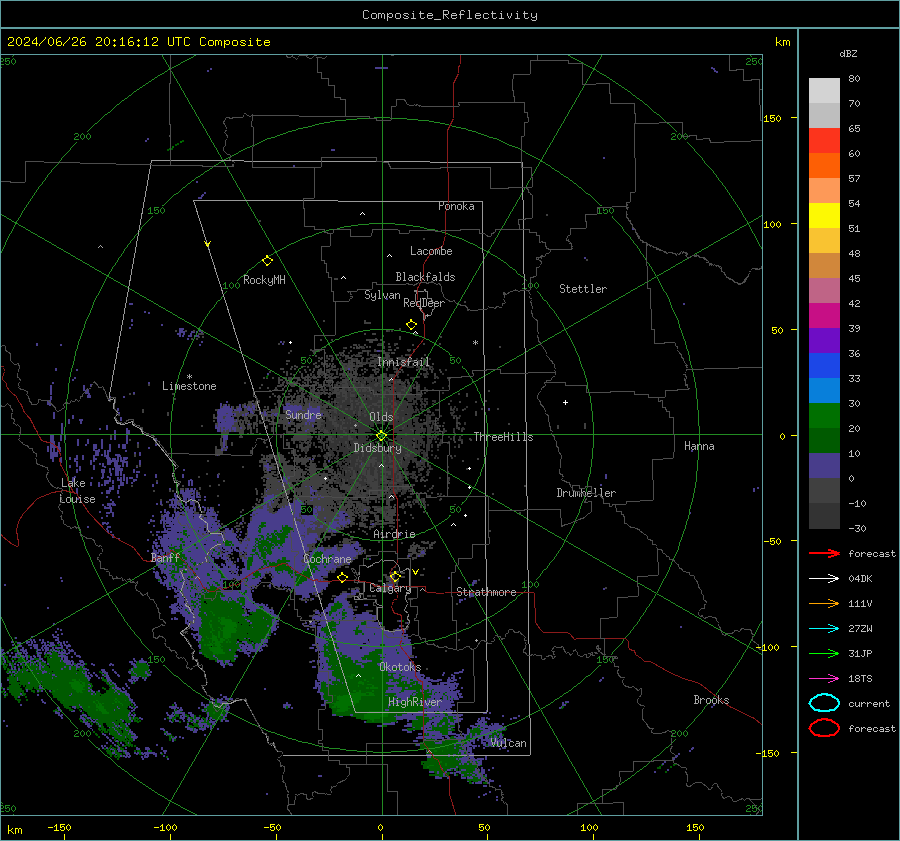Select the orange 57-60 dBZ color swatch
The width and height of the screenshot is (900, 841).
824,166
